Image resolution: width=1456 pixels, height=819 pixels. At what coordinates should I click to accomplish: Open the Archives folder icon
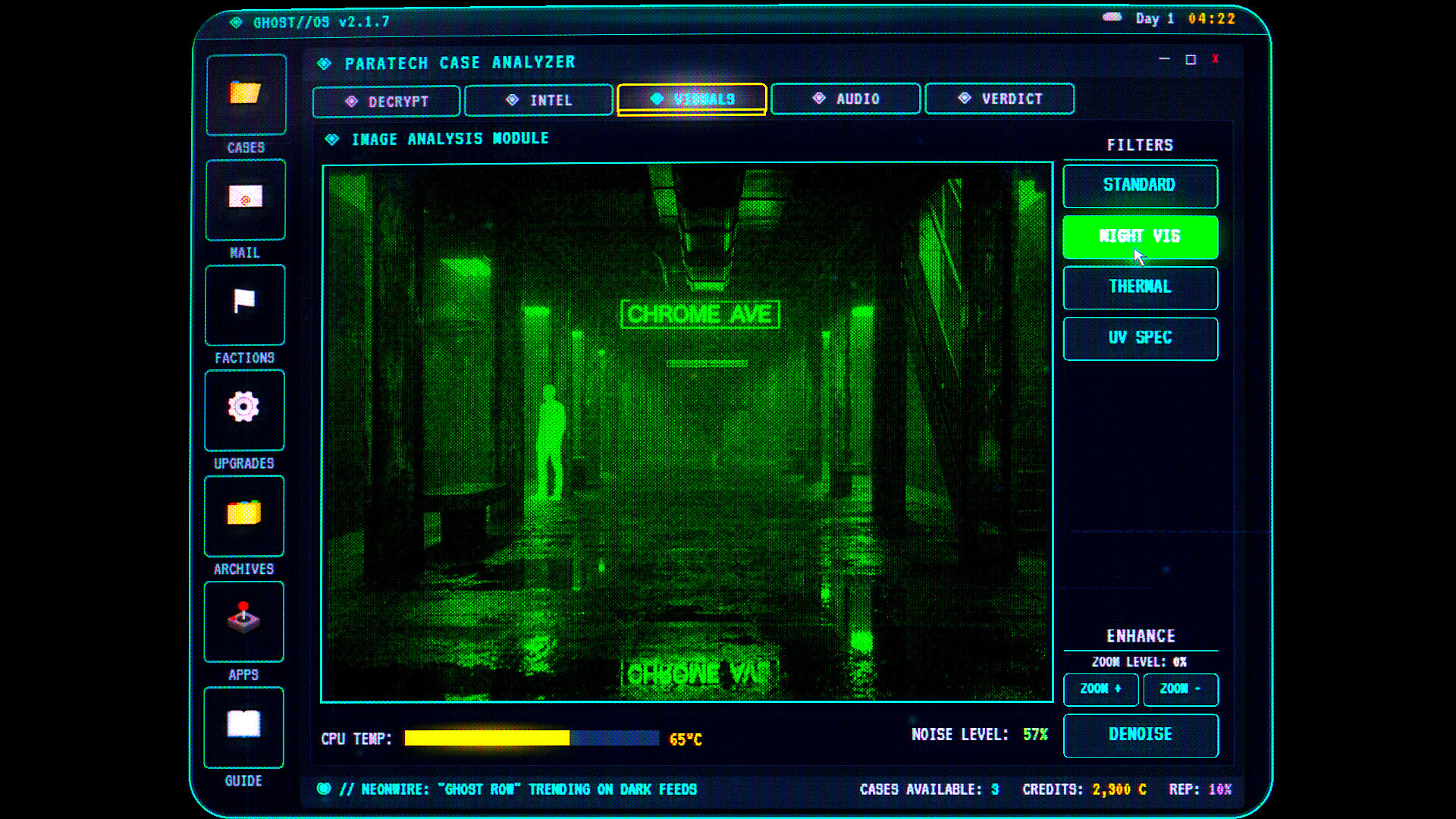click(x=244, y=515)
